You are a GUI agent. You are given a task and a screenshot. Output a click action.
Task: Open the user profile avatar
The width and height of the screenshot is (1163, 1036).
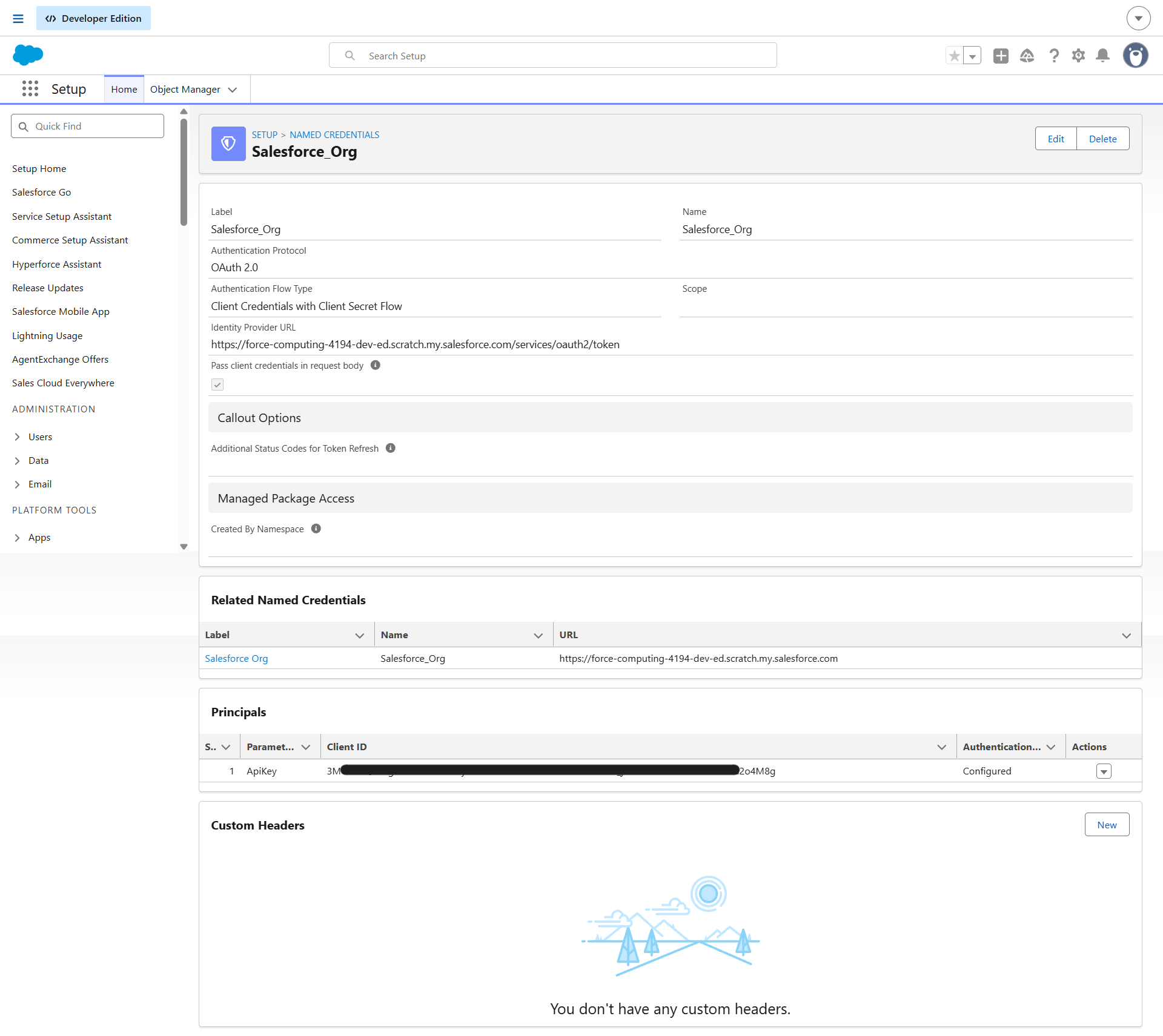[x=1136, y=55]
